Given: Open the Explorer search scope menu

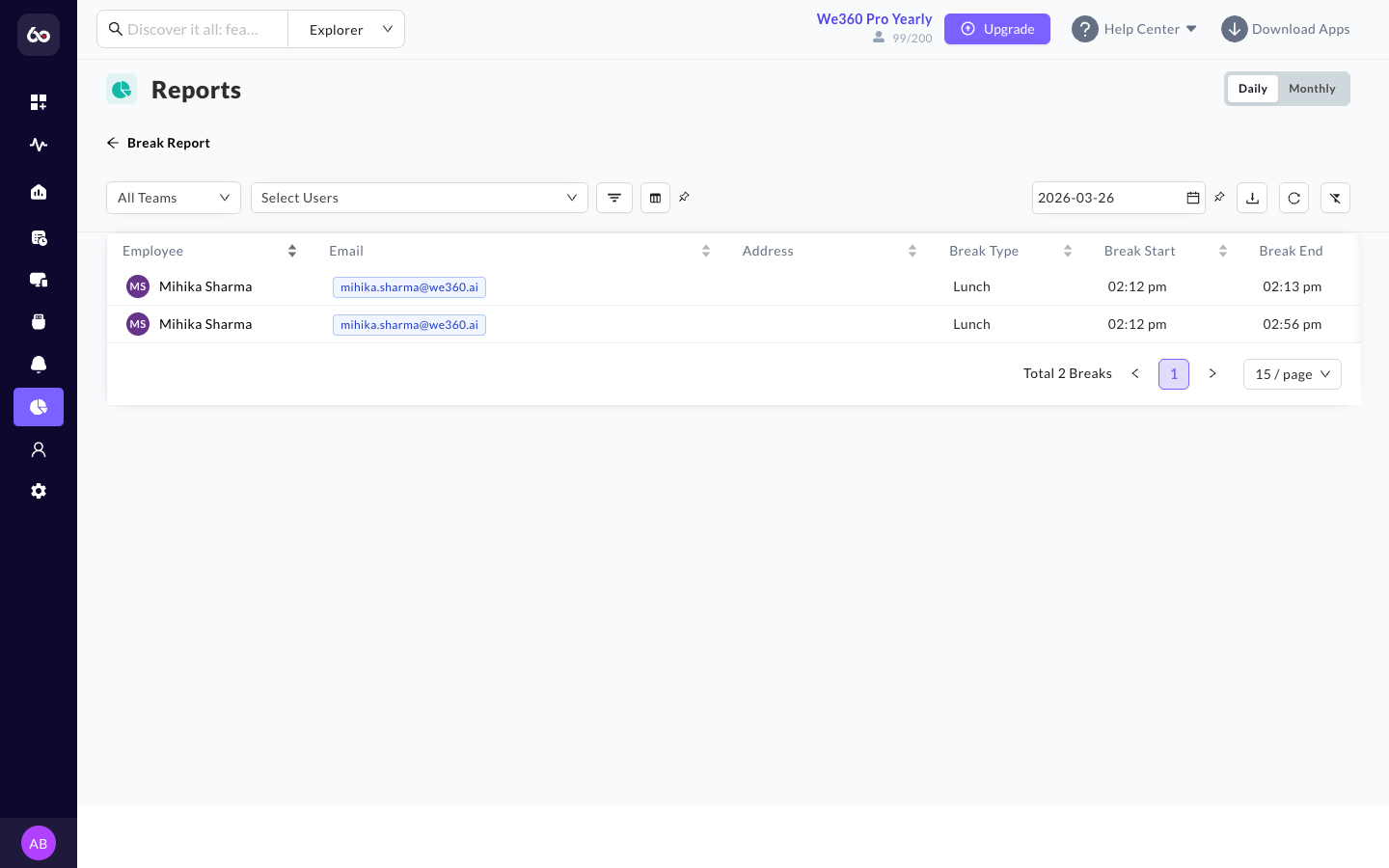Looking at the screenshot, I should click(346, 29).
